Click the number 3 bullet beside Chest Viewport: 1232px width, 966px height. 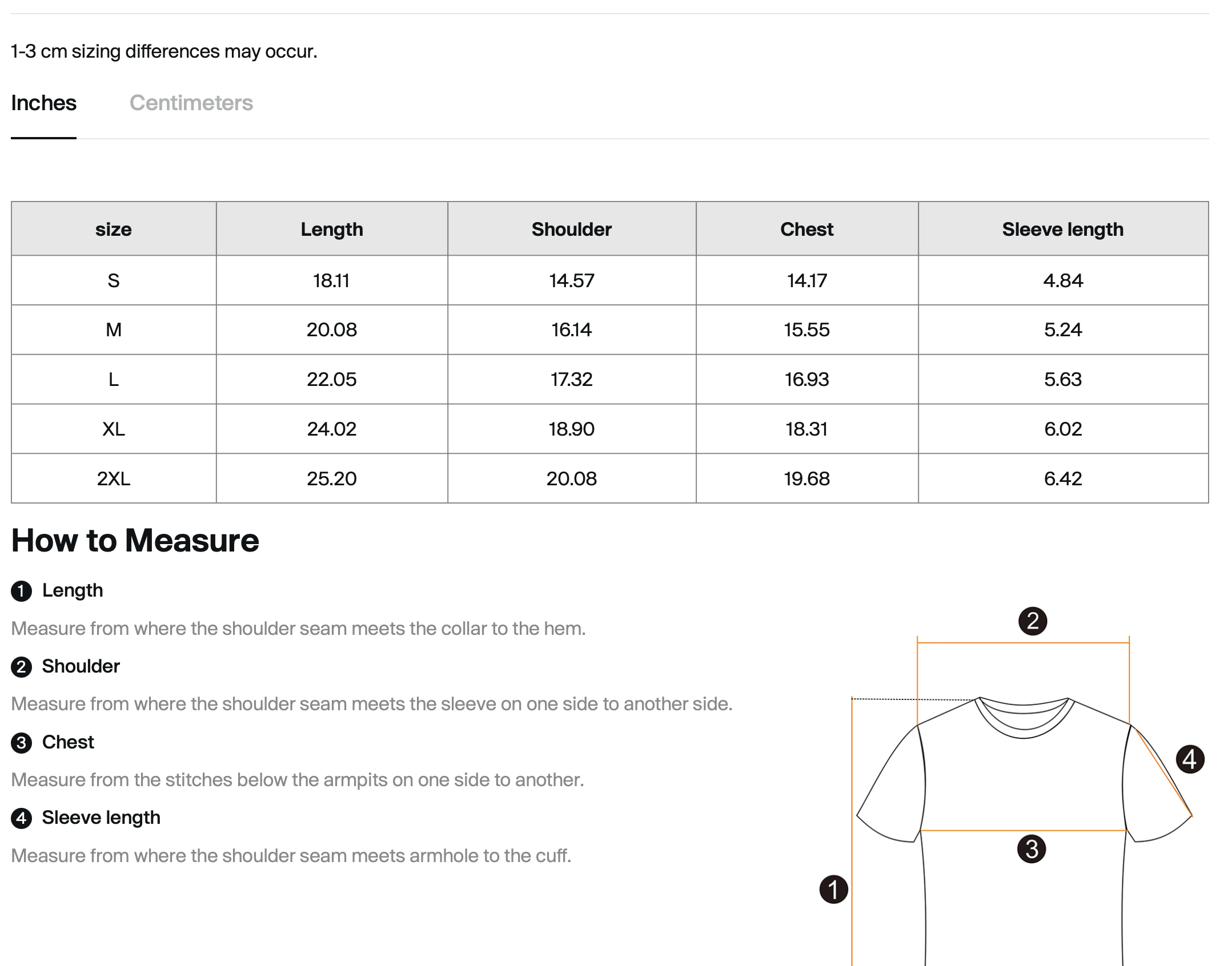click(22, 743)
